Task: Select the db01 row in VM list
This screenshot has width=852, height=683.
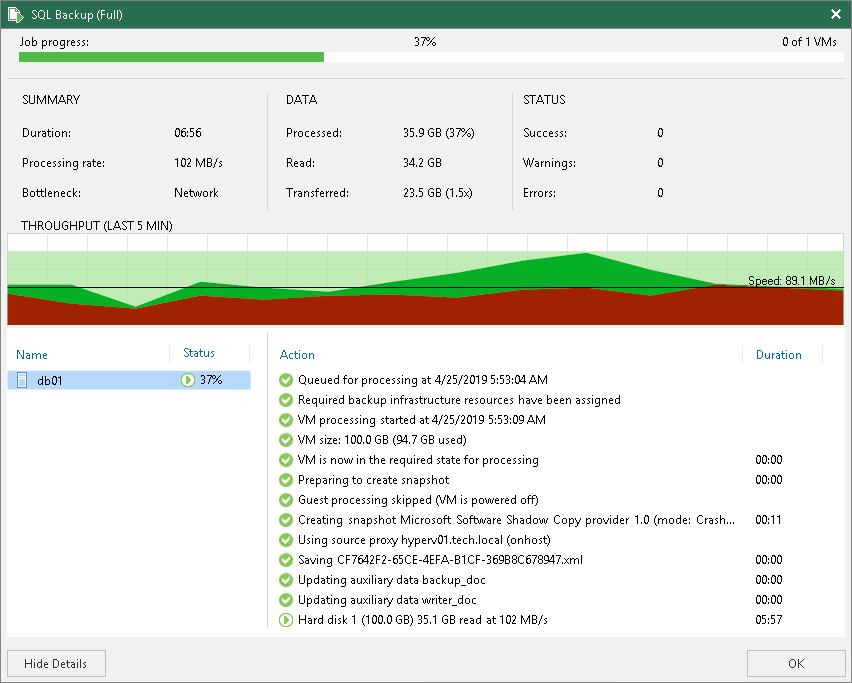Action: (x=129, y=380)
